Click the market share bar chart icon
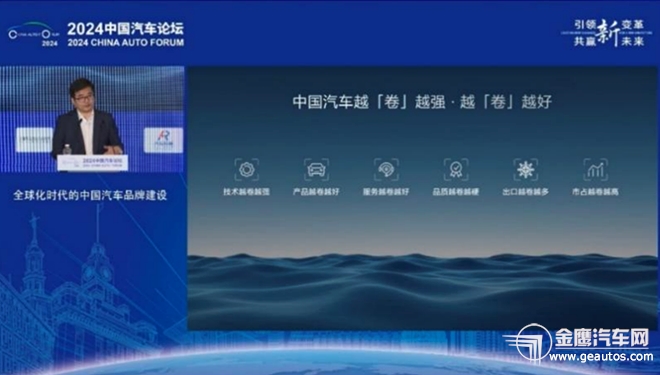Screen dimensions: 660x375 point(596,170)
